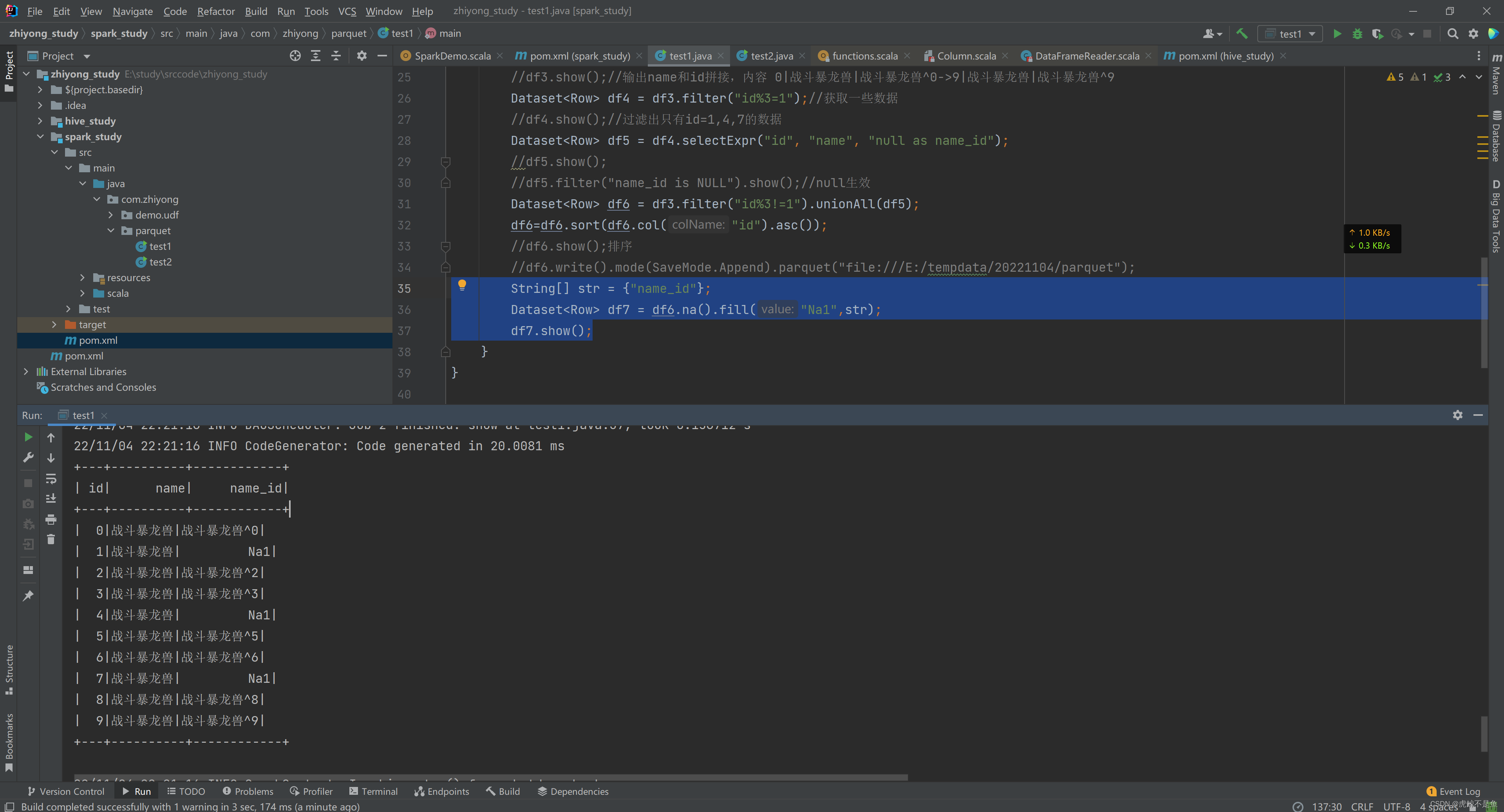Switch to test2.java editor tab

771,56
